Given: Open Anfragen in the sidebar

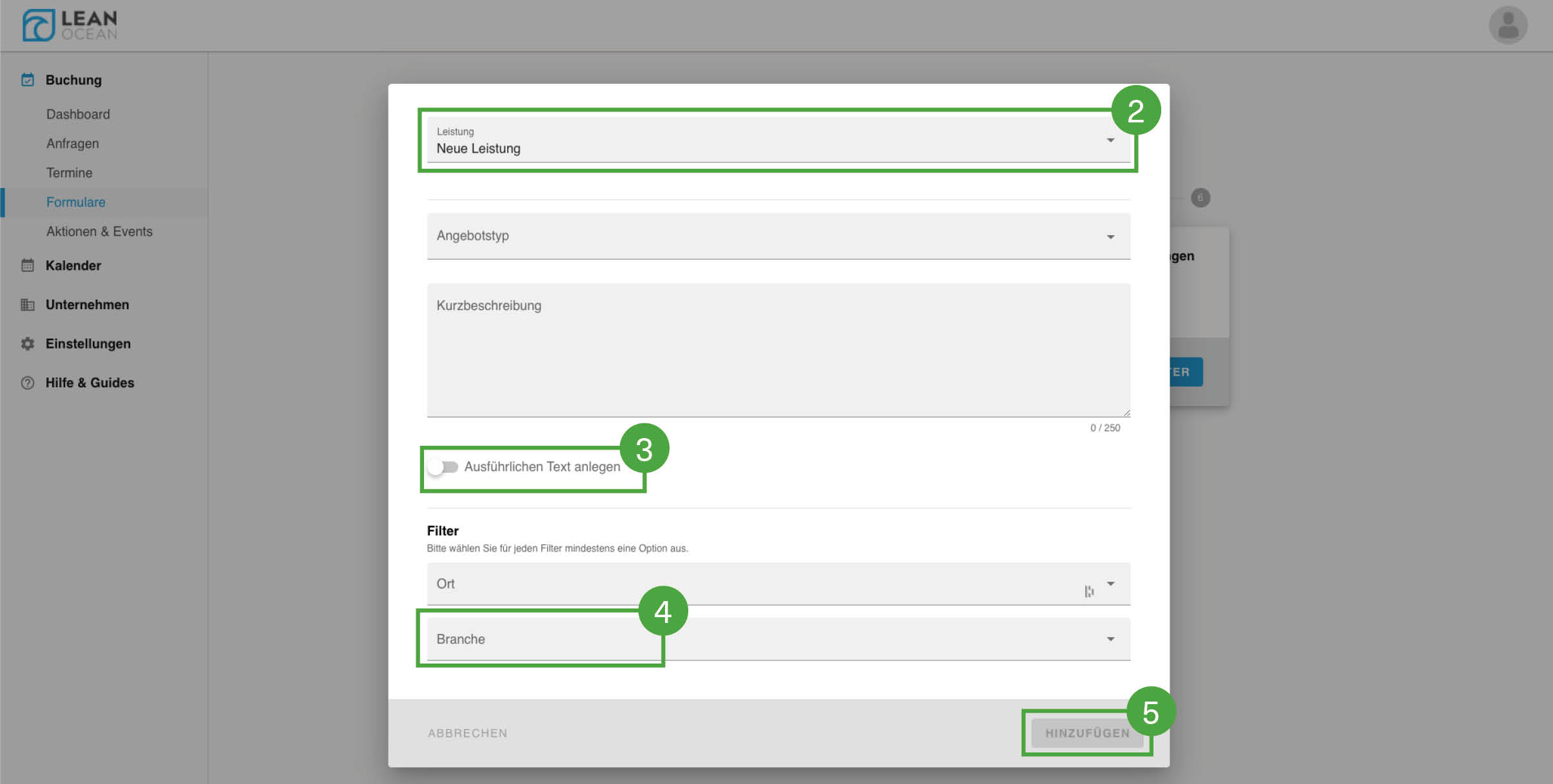Looking at the screenshot, I should 72,144.
